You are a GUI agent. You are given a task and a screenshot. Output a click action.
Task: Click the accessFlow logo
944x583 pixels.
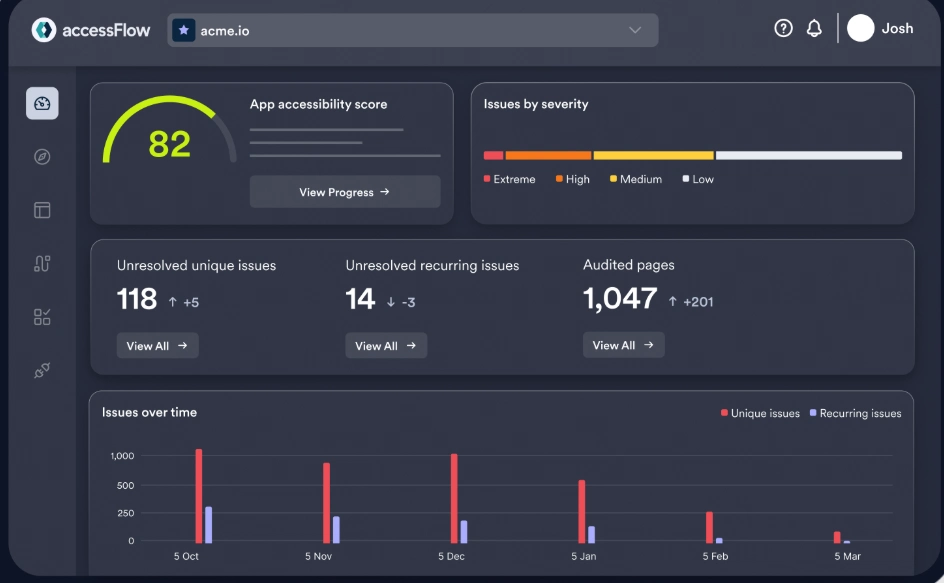tap(91, 30)
